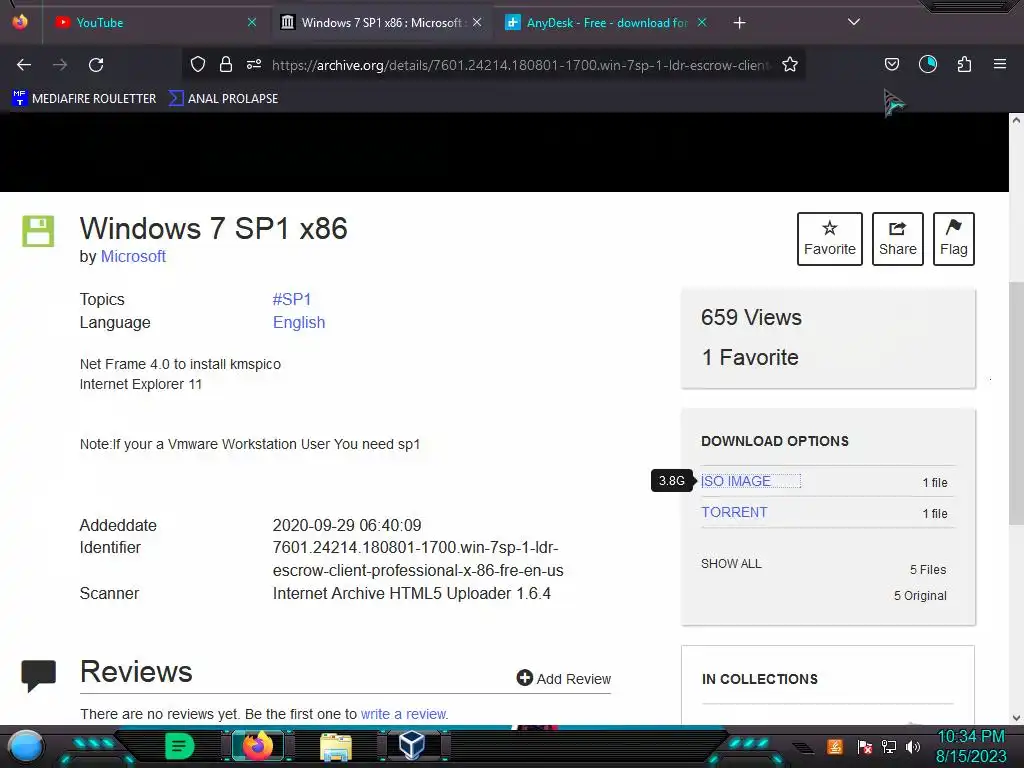Open File Explorer from taskbar
1024x768 pixels.
tap(336, 746)
